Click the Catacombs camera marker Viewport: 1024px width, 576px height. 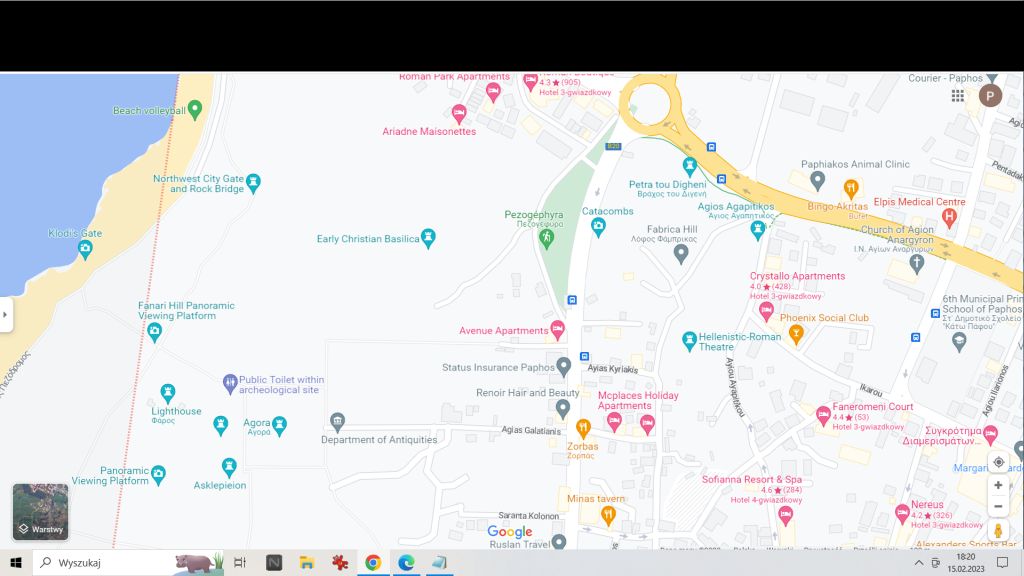coord(598,227)
